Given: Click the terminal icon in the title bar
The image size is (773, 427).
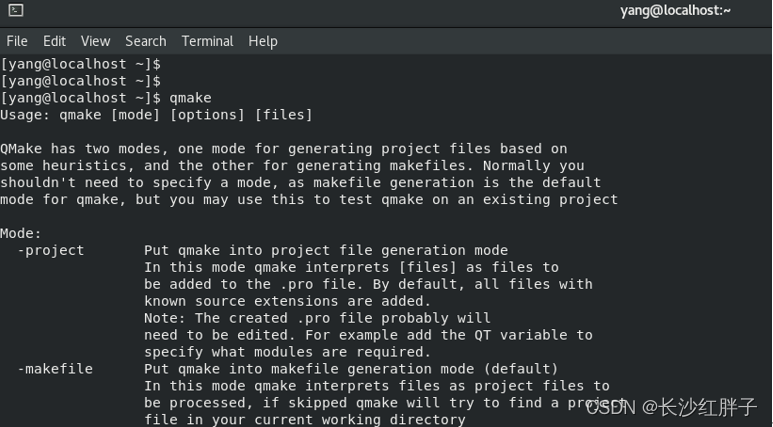Looking at the screenshot, I should tap(15, 11).
